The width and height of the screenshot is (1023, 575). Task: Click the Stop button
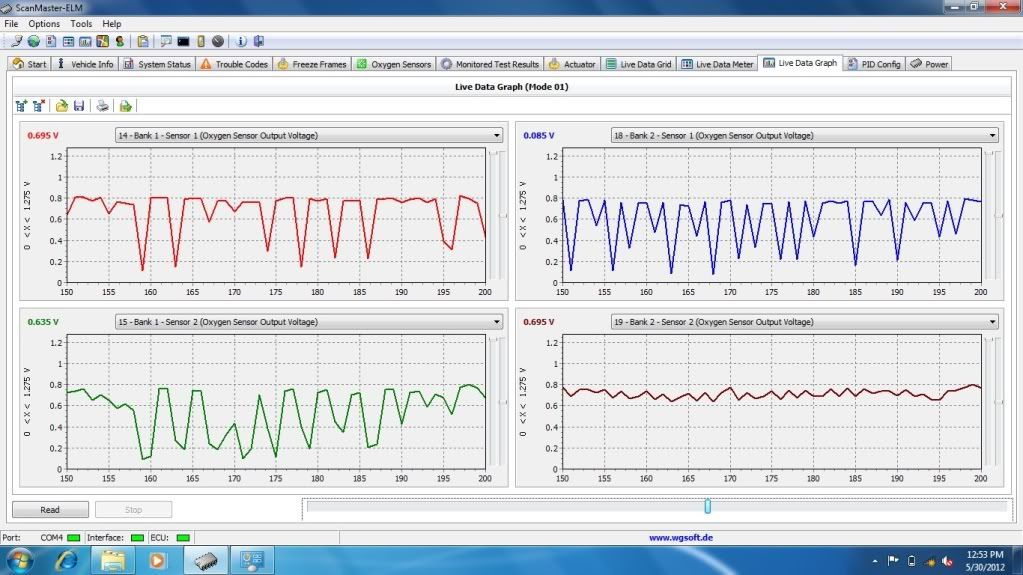133,510
